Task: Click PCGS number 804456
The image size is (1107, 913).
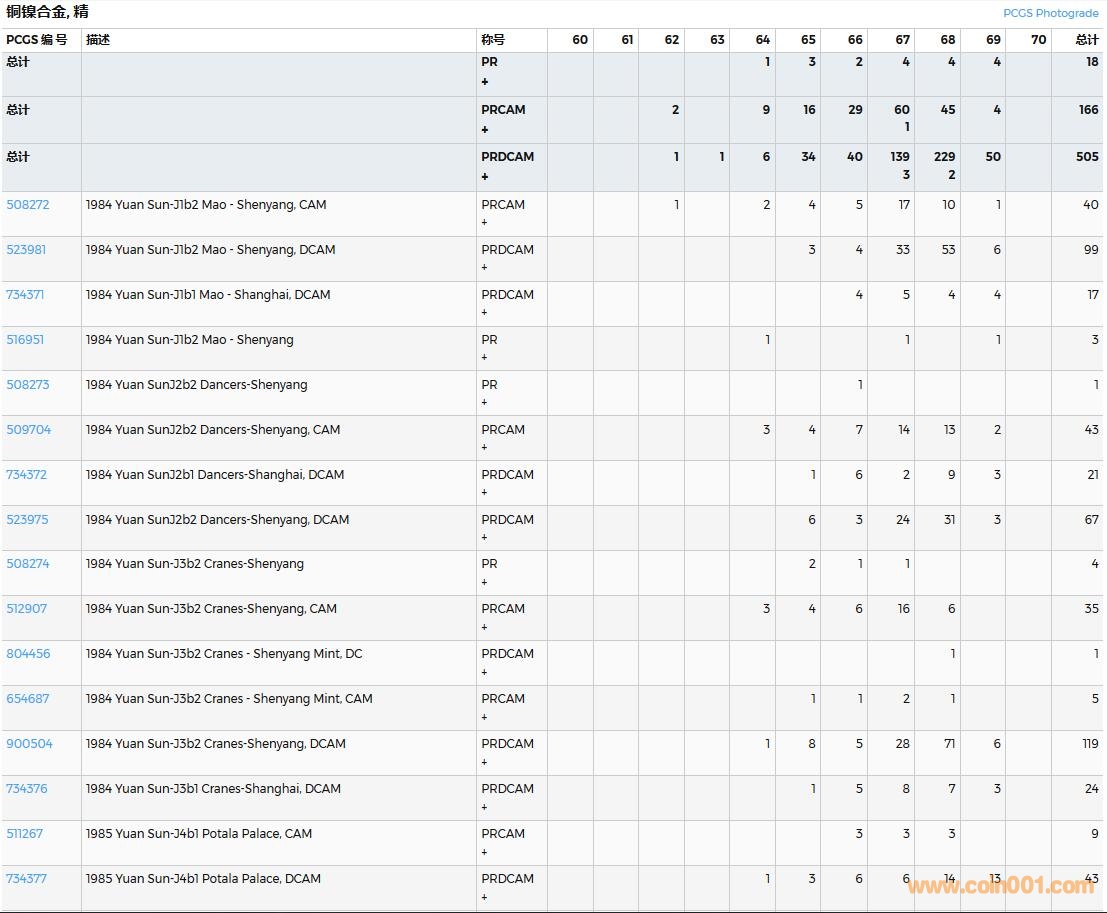Action: click(x=29, y=654)
